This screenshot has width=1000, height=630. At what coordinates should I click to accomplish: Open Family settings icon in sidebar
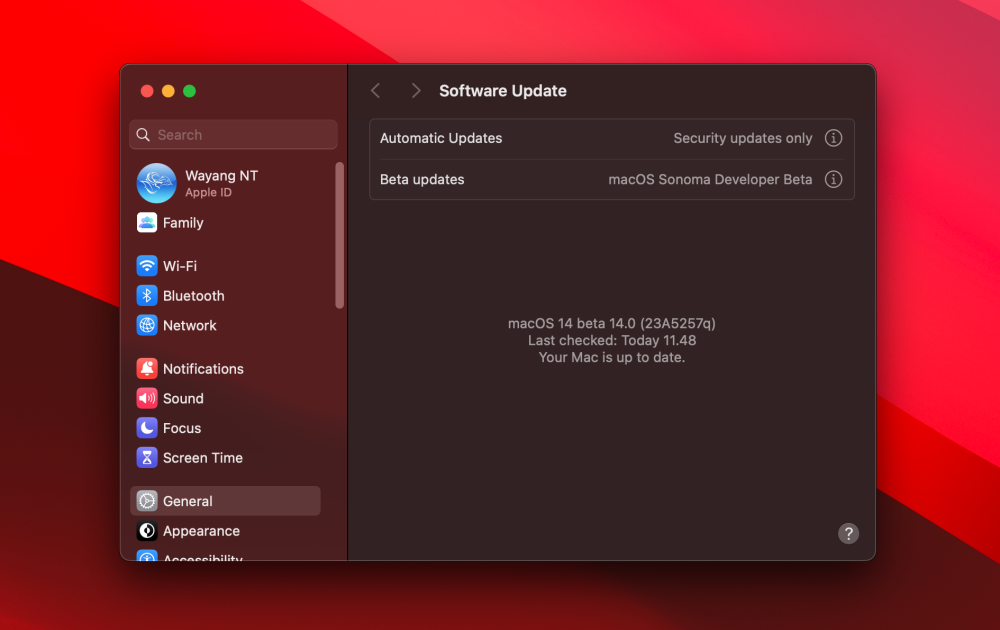pos(147,223)
